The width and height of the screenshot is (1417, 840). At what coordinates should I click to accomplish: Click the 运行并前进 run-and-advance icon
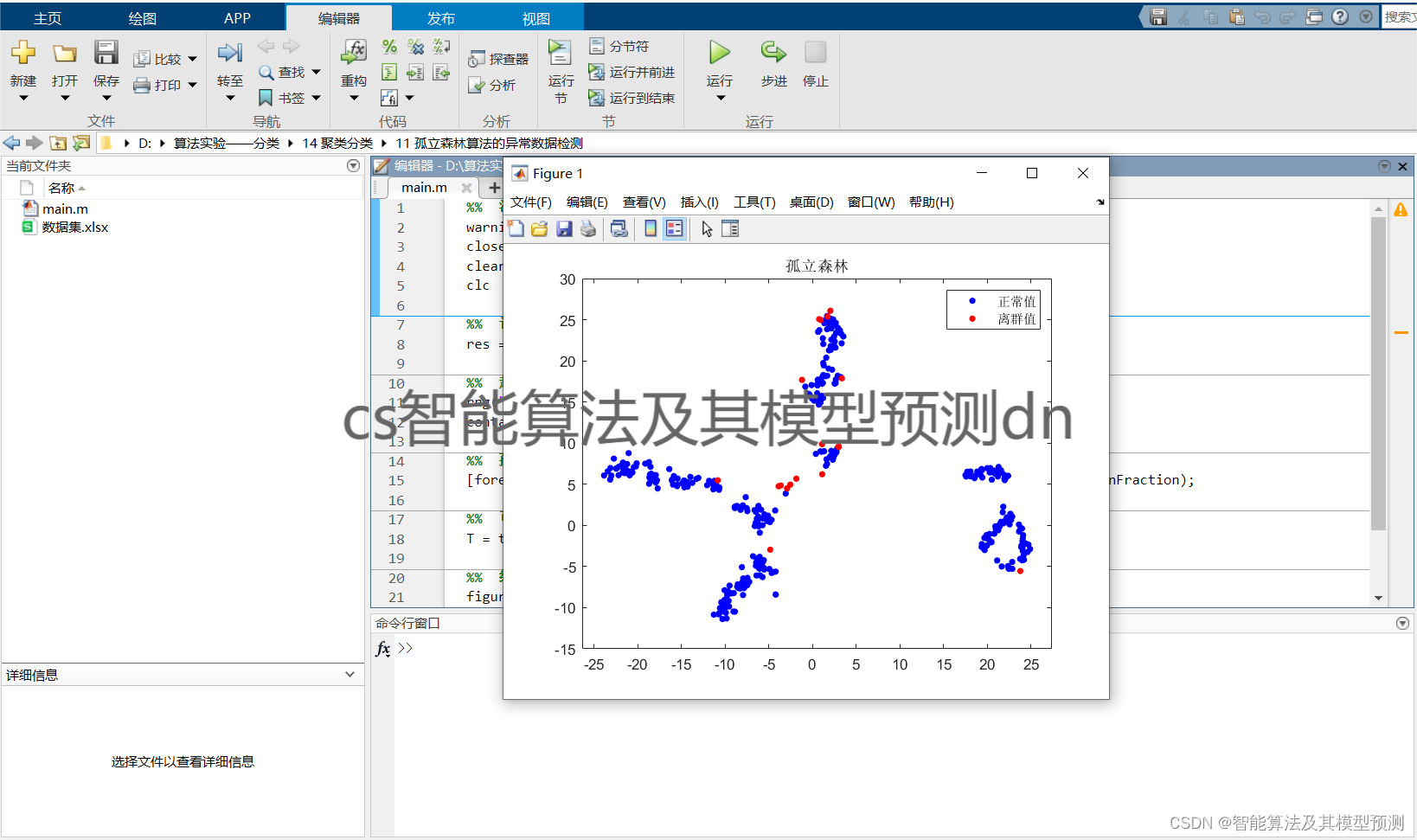[632, 73]
